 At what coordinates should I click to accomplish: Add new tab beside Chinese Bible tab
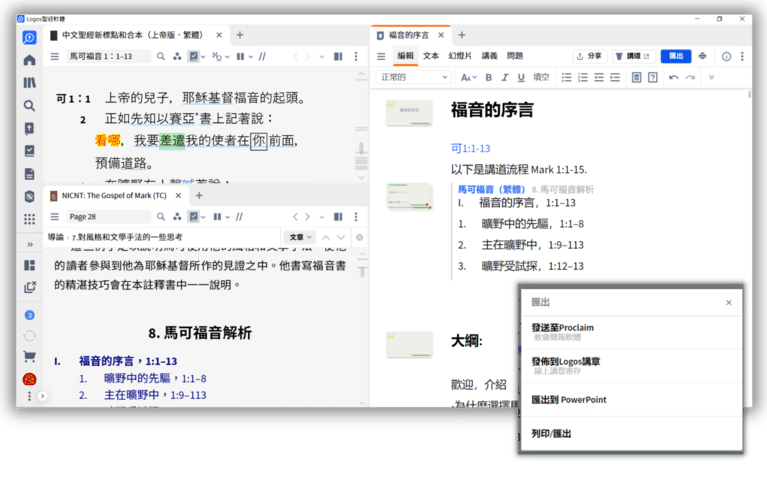(x=240, y=35)
